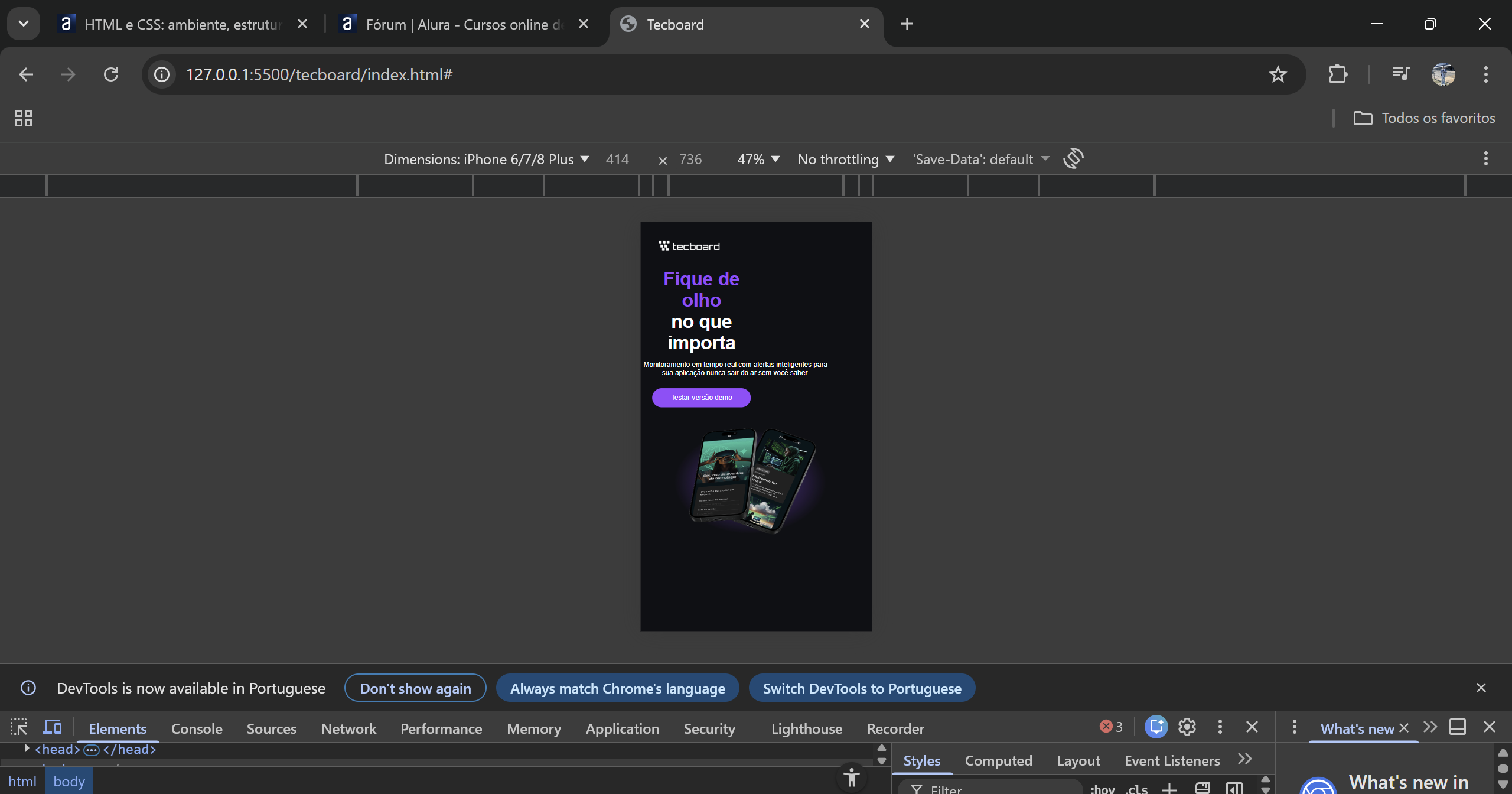Open the 47% zoom dropdown
Viewport: 1512px width, 794px height.
(758, 159)
